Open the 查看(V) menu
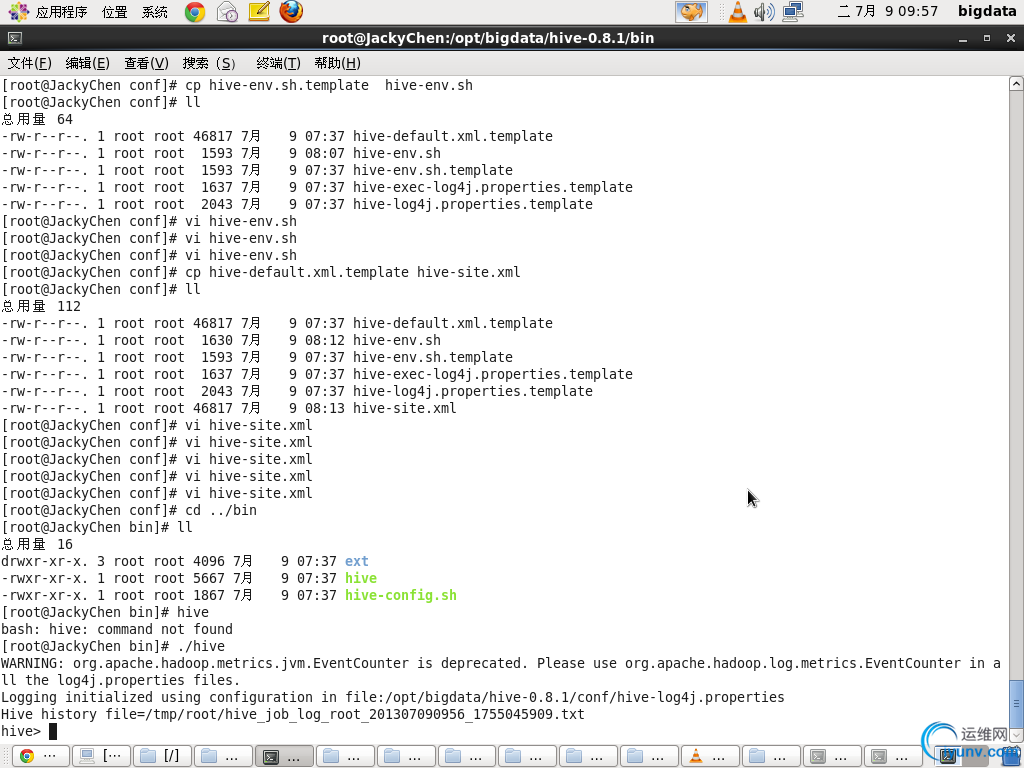1024x768 pixels. [146, 63]
